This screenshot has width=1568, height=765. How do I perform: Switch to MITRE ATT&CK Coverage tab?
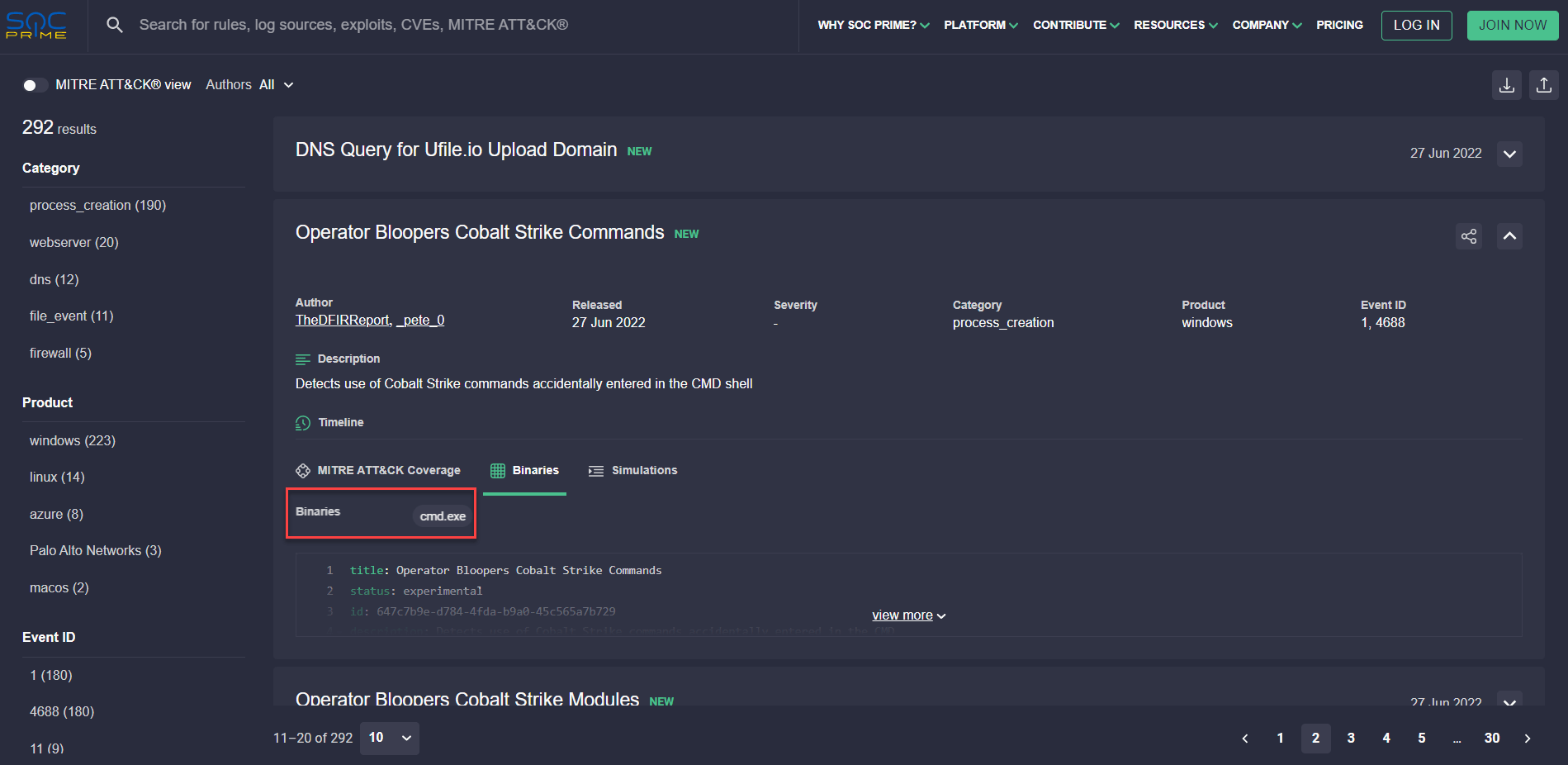[378, 470]
